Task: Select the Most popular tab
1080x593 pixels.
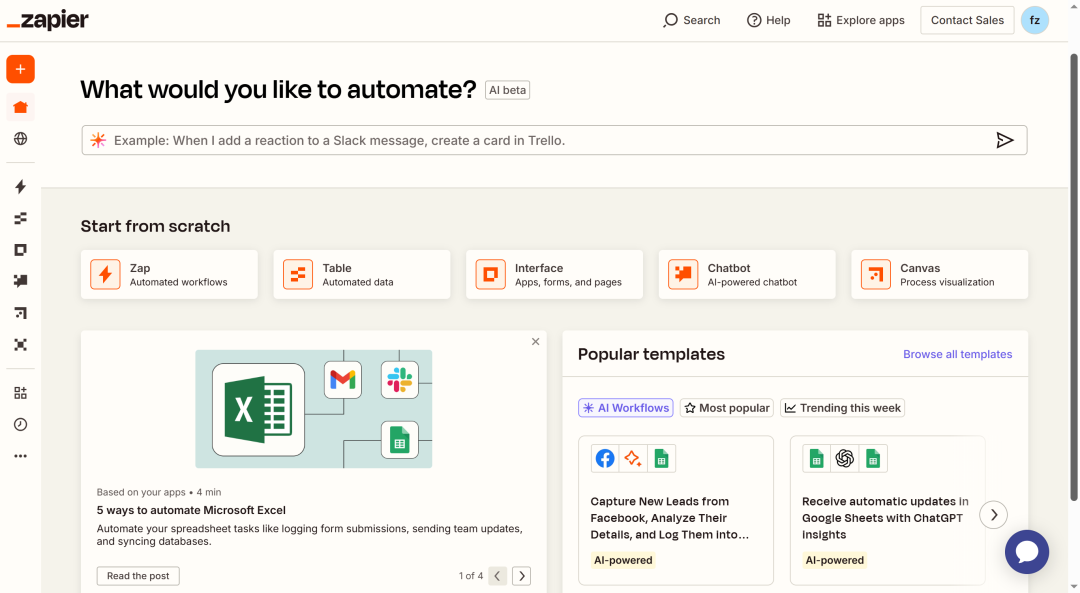Action: click(727, 408)
